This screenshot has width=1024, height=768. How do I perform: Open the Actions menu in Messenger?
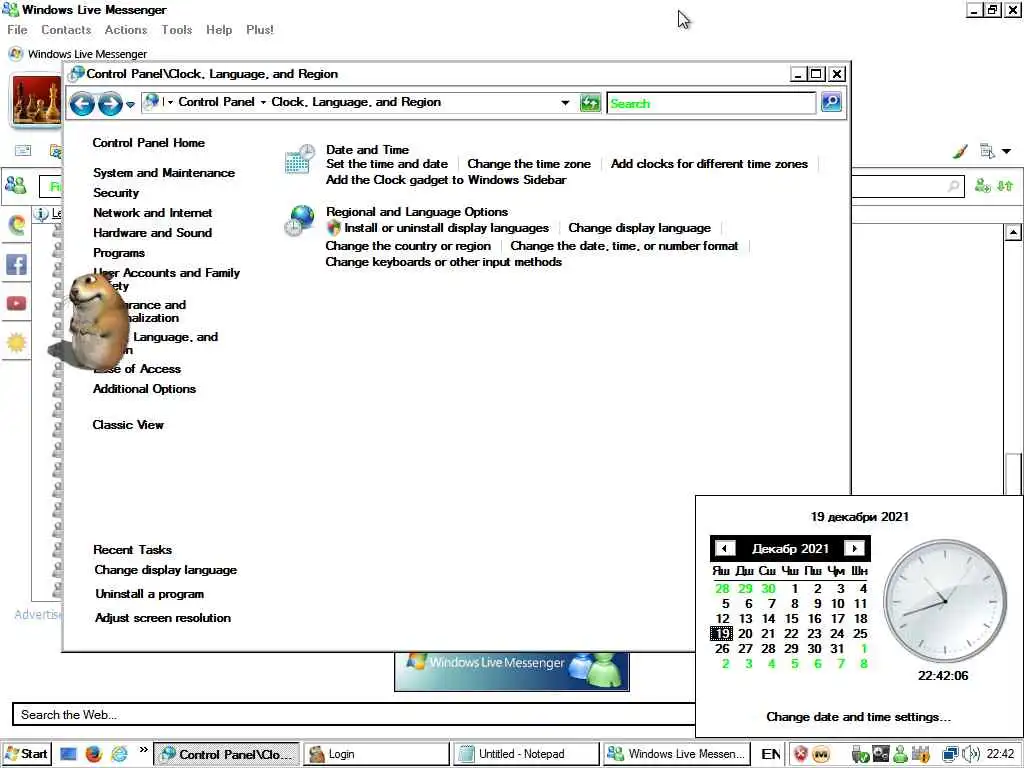point(125,30)
